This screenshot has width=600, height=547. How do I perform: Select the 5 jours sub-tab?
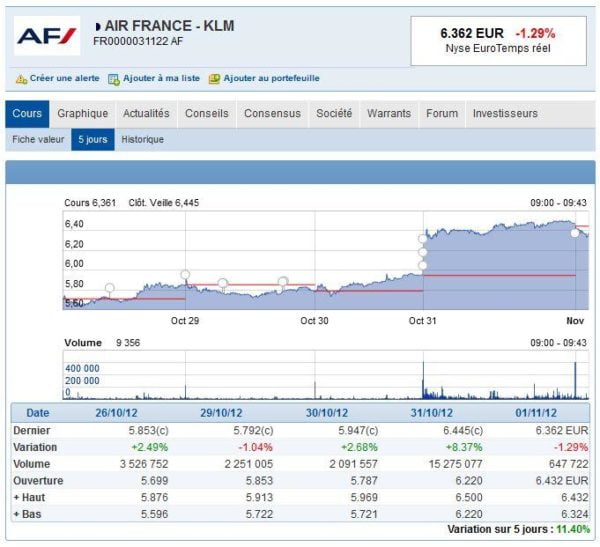[93, 139]
